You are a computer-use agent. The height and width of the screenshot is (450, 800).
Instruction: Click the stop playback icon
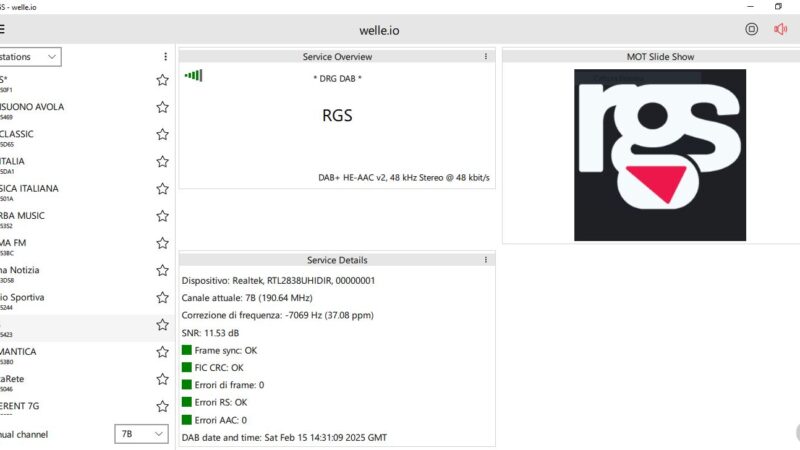[x=751, y=29]
